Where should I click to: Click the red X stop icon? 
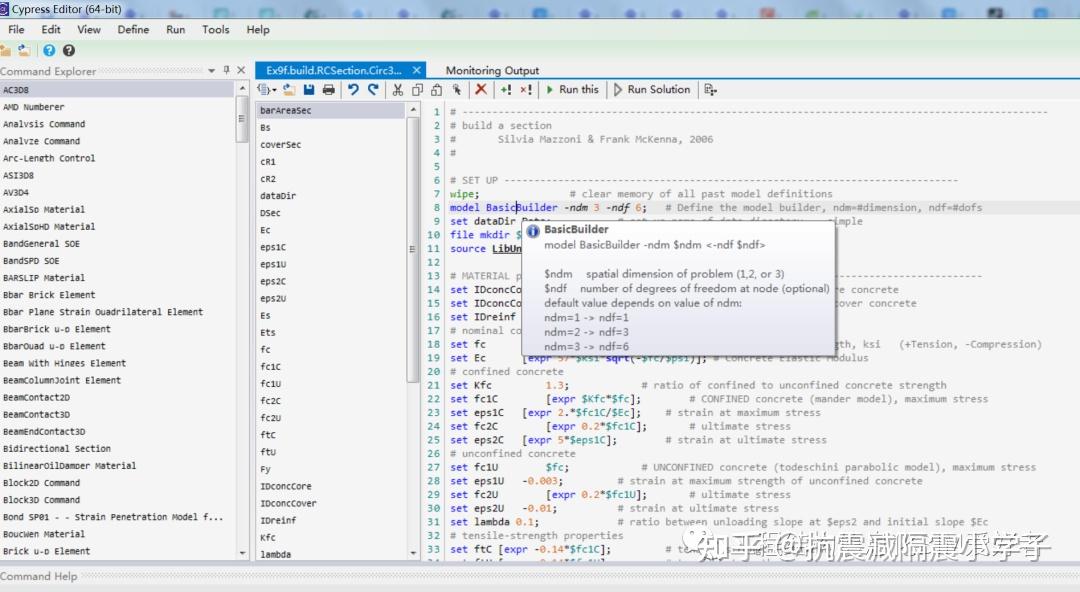tap(480, 89)
